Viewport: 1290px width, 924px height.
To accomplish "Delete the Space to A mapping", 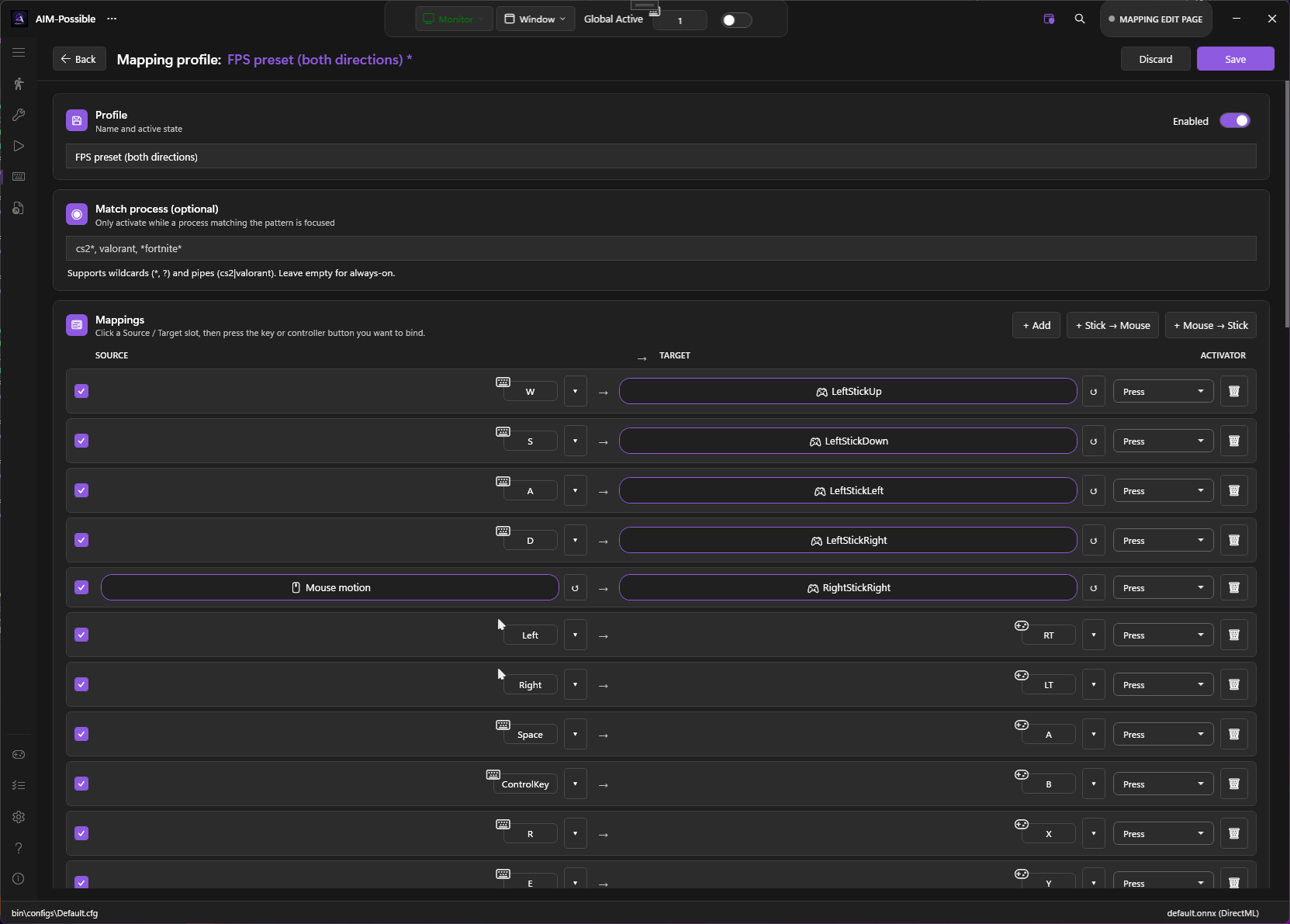I will 1234,734.
